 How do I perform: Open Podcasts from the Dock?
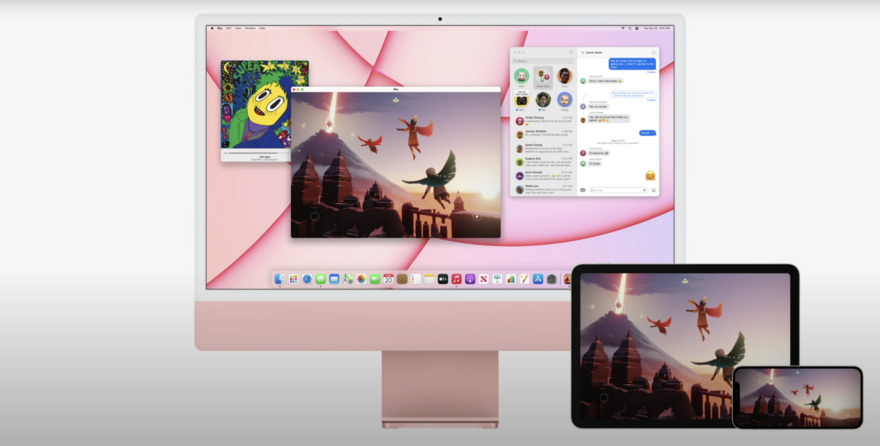pos(470,279)
